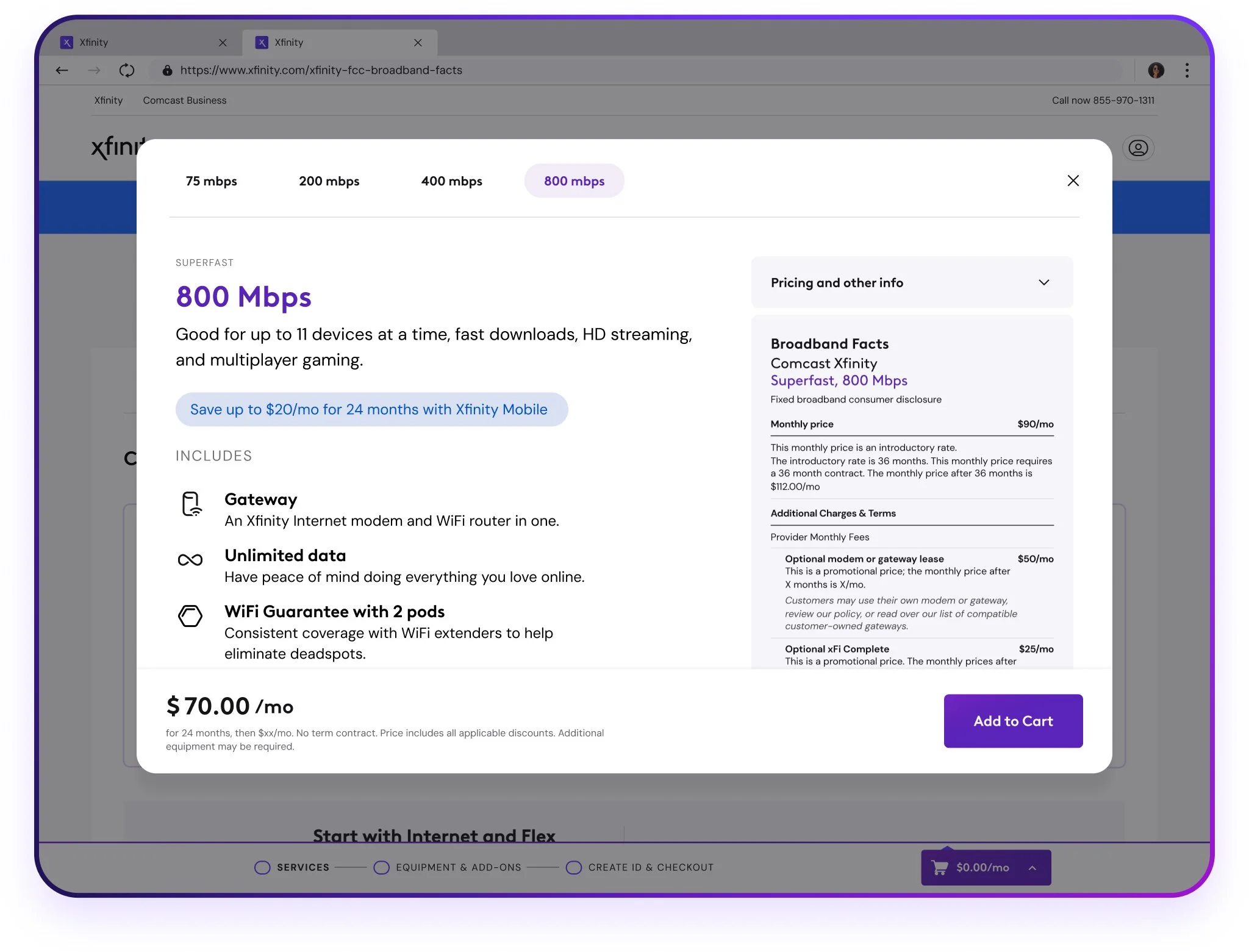Viewport: 1249px width, 952px height.
Task: Click the site lock icon in address bar
Action: coord(167,70)
